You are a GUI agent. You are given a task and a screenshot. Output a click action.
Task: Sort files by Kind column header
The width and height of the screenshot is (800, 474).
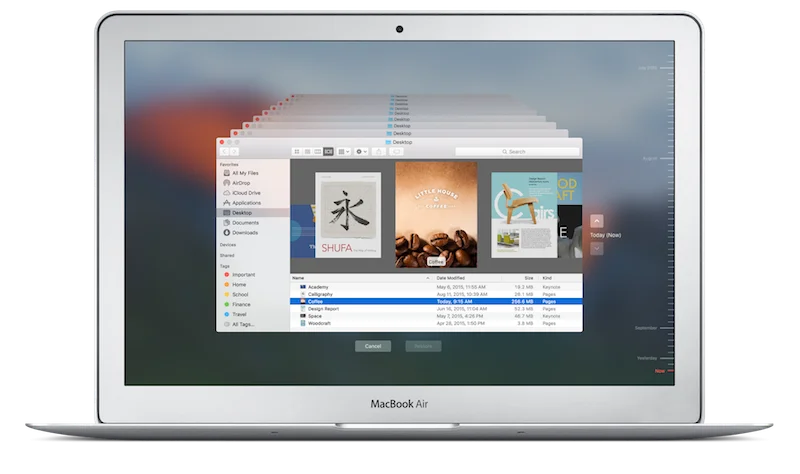(x=560, y=278)
